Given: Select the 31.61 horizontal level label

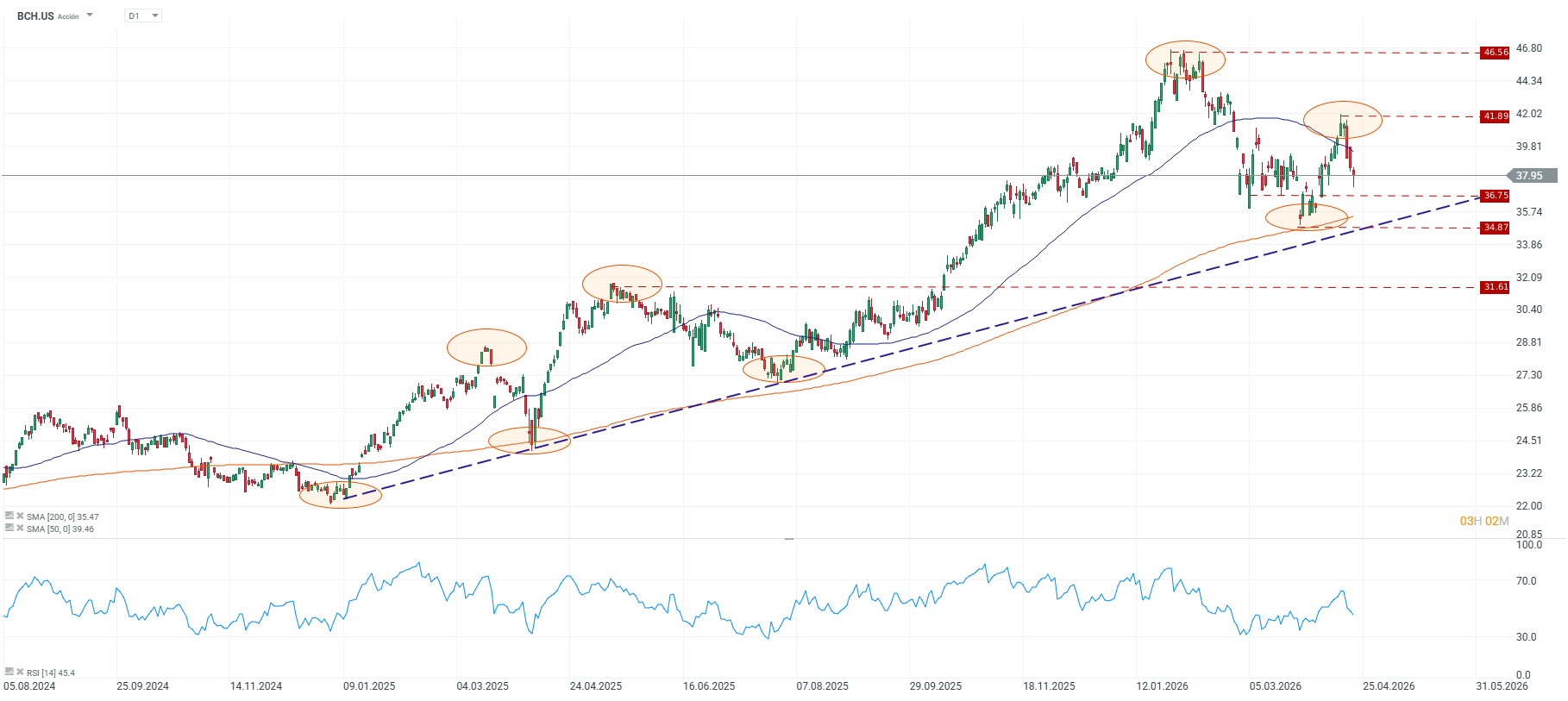Looking at the screenshot, I should point(1495,287).
